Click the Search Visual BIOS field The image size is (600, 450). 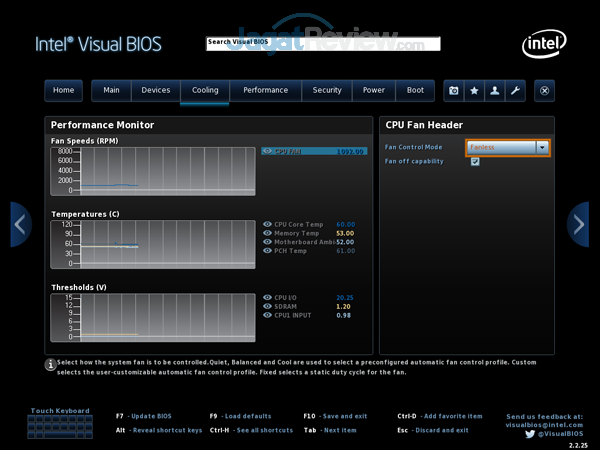322,43
